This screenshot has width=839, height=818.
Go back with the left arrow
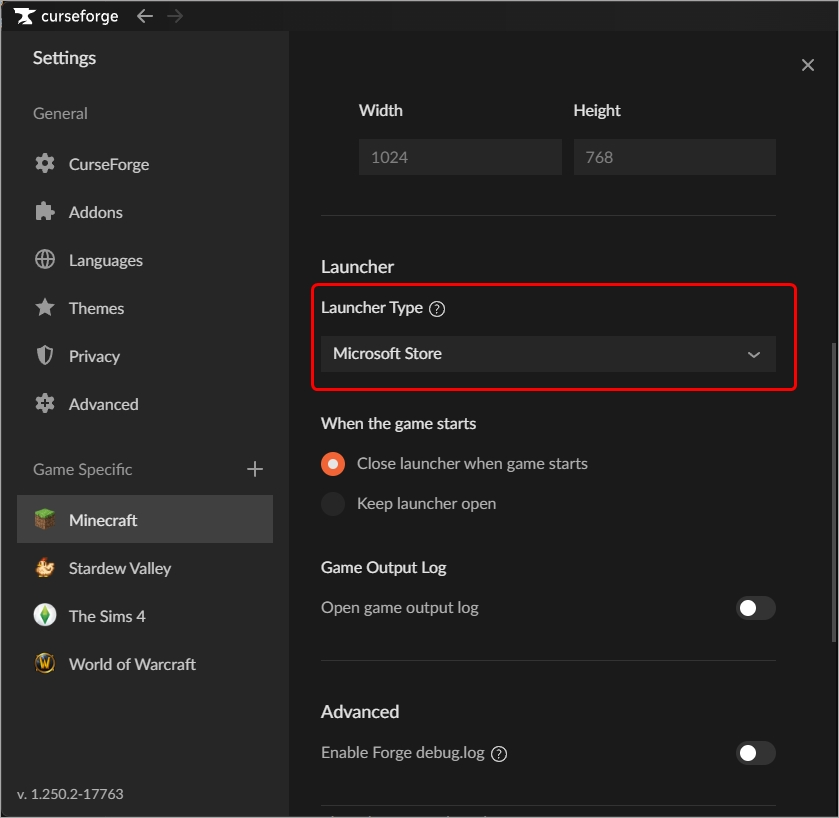tap(145, 16)
